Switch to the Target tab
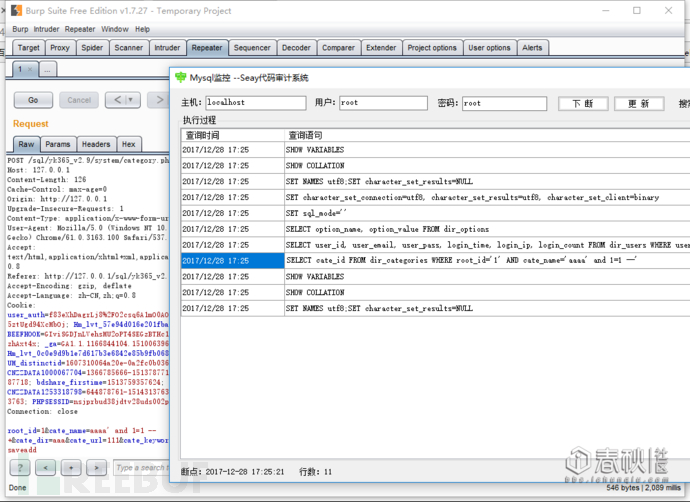The width and height of the screenshot is (690, 502). coord(29,48)
